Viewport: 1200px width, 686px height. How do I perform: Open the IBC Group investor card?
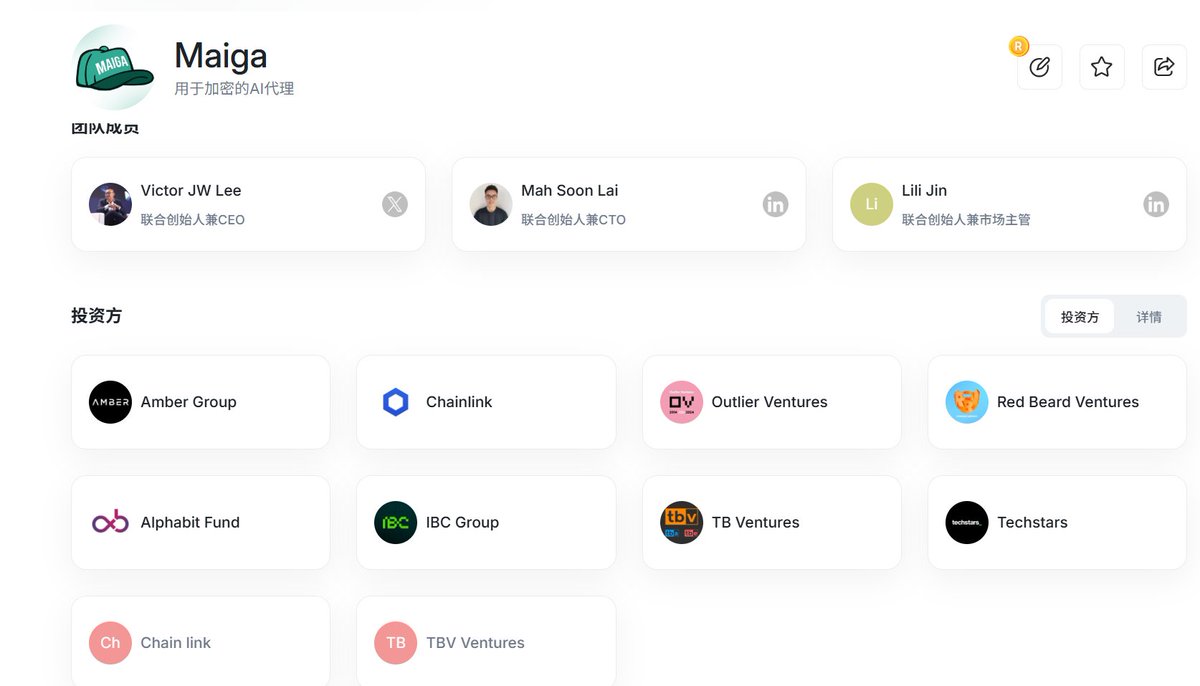coord(486,522)
